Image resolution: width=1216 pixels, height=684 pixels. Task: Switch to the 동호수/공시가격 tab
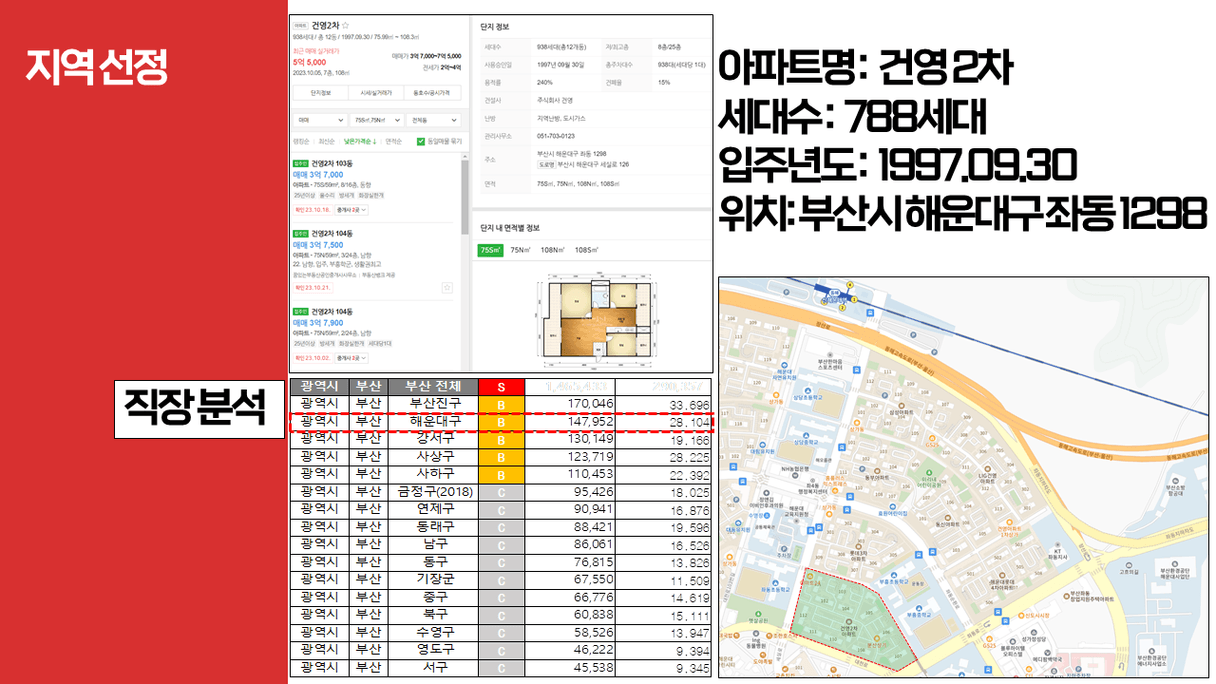433,93
